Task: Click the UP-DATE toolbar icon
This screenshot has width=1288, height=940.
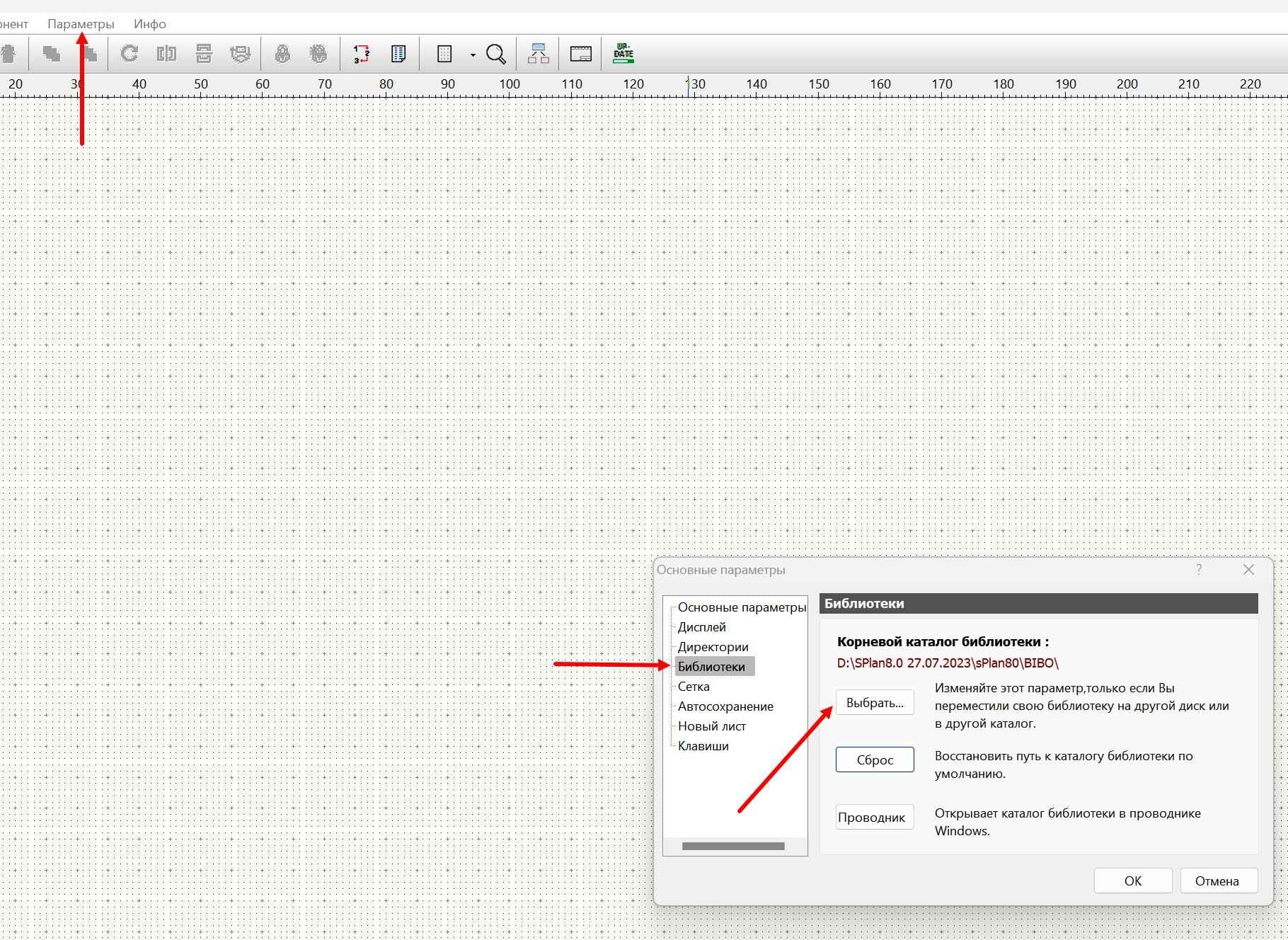Action: point(623,54)
